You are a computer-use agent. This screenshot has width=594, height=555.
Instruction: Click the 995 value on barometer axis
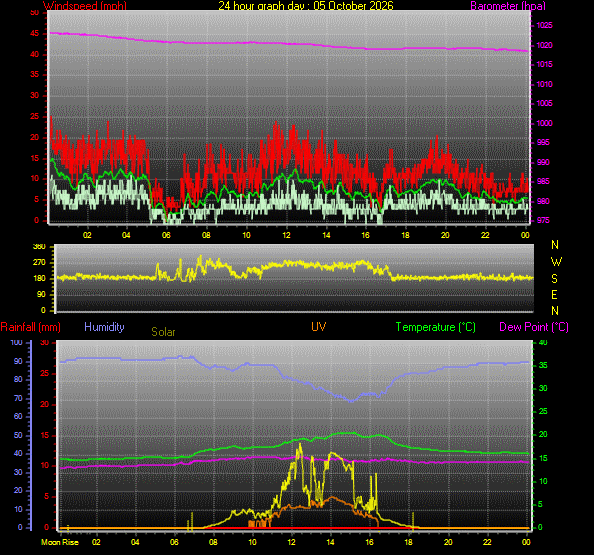[543, 142]
